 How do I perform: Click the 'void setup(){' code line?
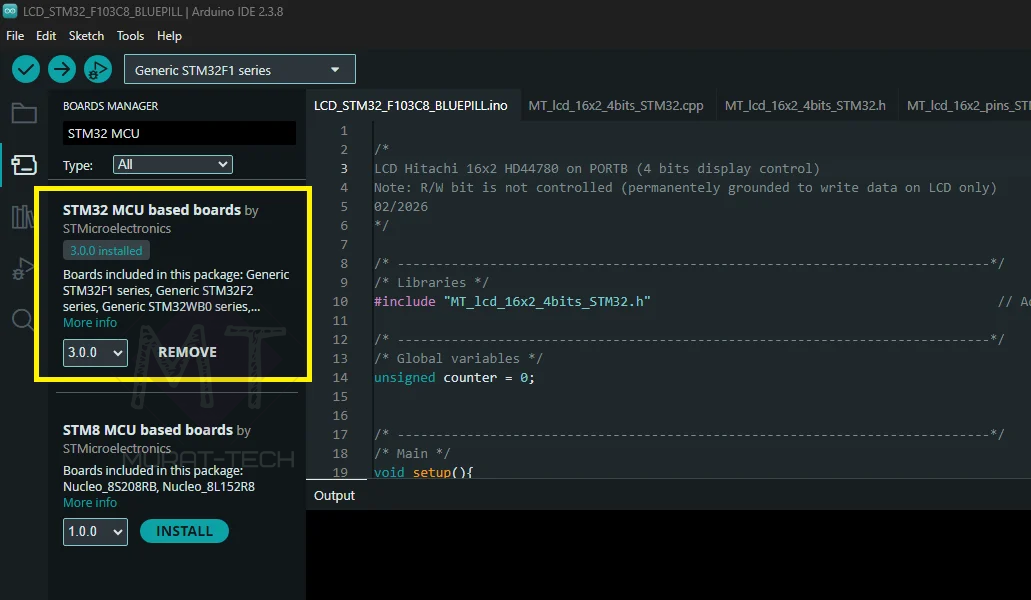click(423, 472)
